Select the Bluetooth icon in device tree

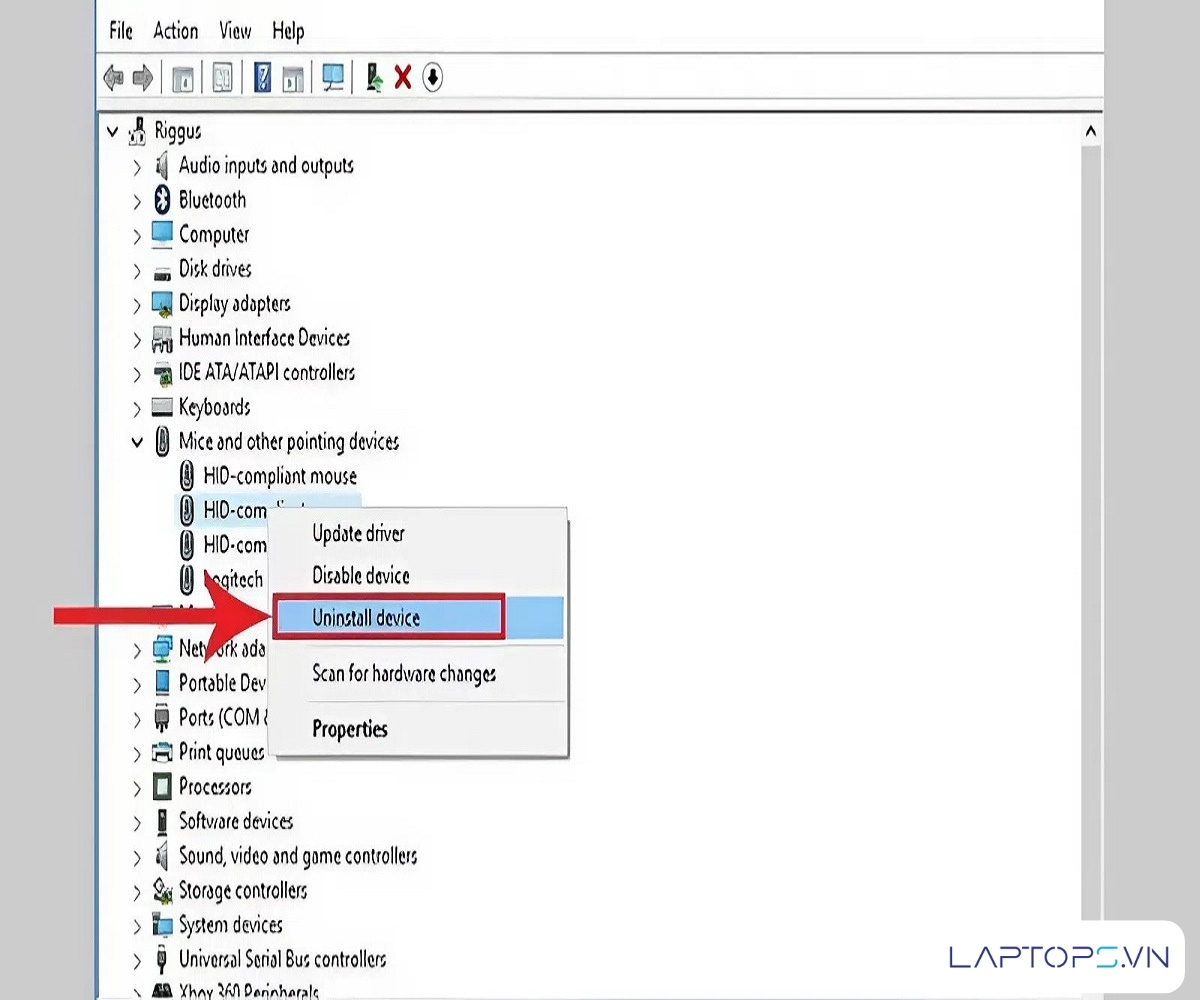162,200
